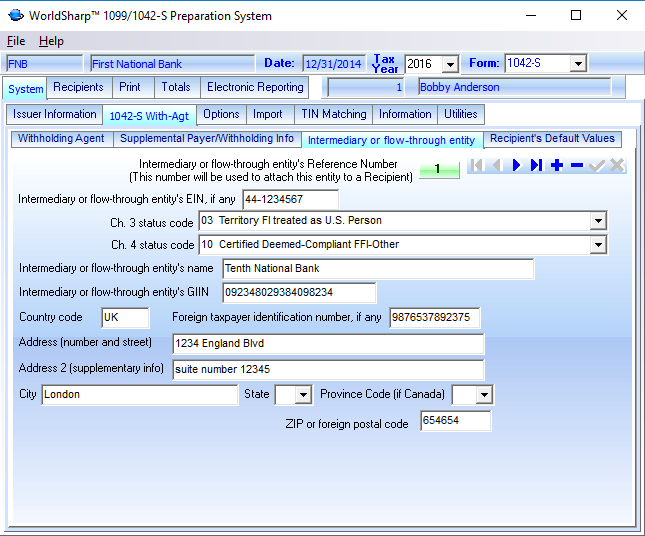
Task: Add new intermediary record with plus icon
Action: click(556, 166)
